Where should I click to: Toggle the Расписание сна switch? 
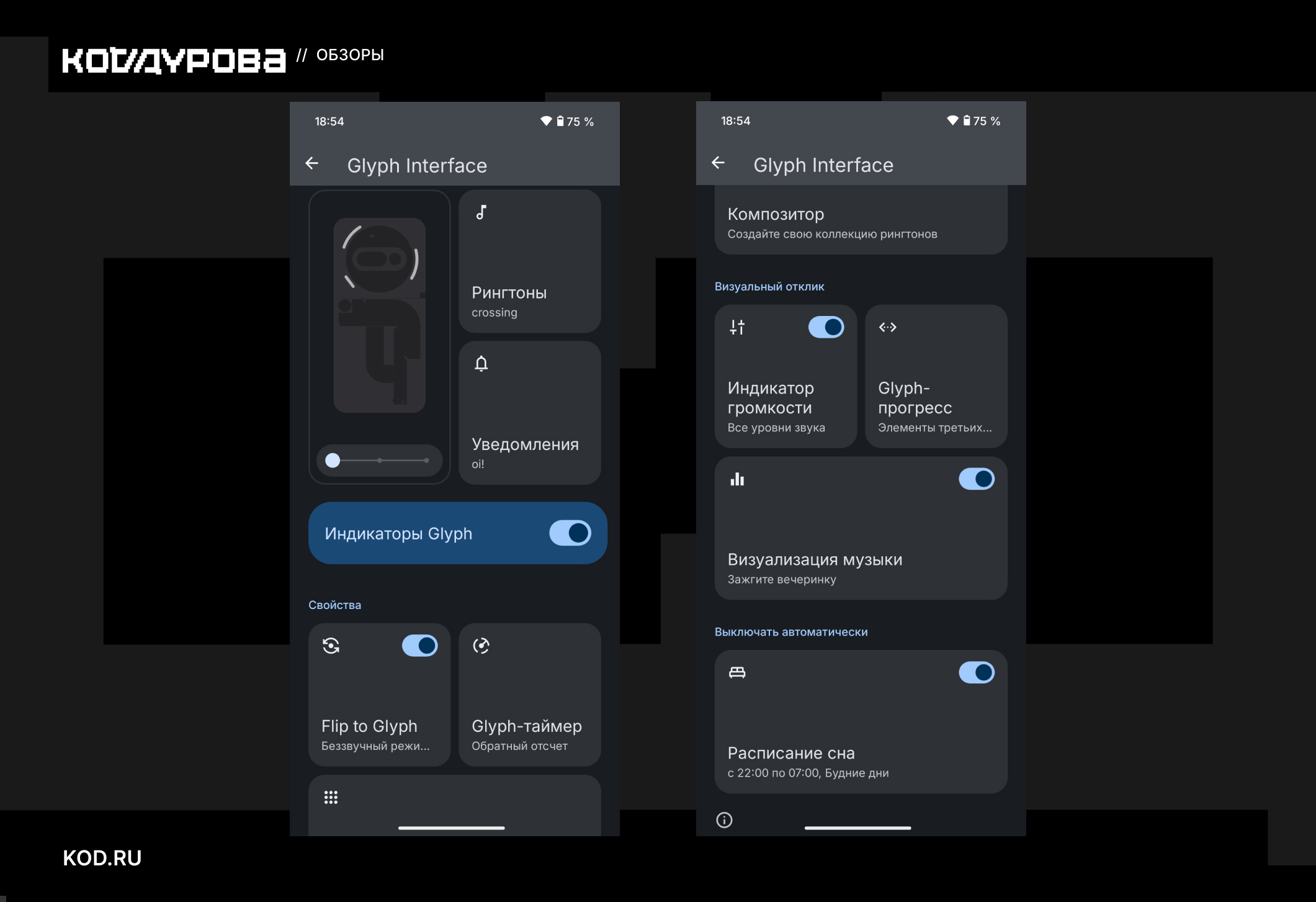977,672
